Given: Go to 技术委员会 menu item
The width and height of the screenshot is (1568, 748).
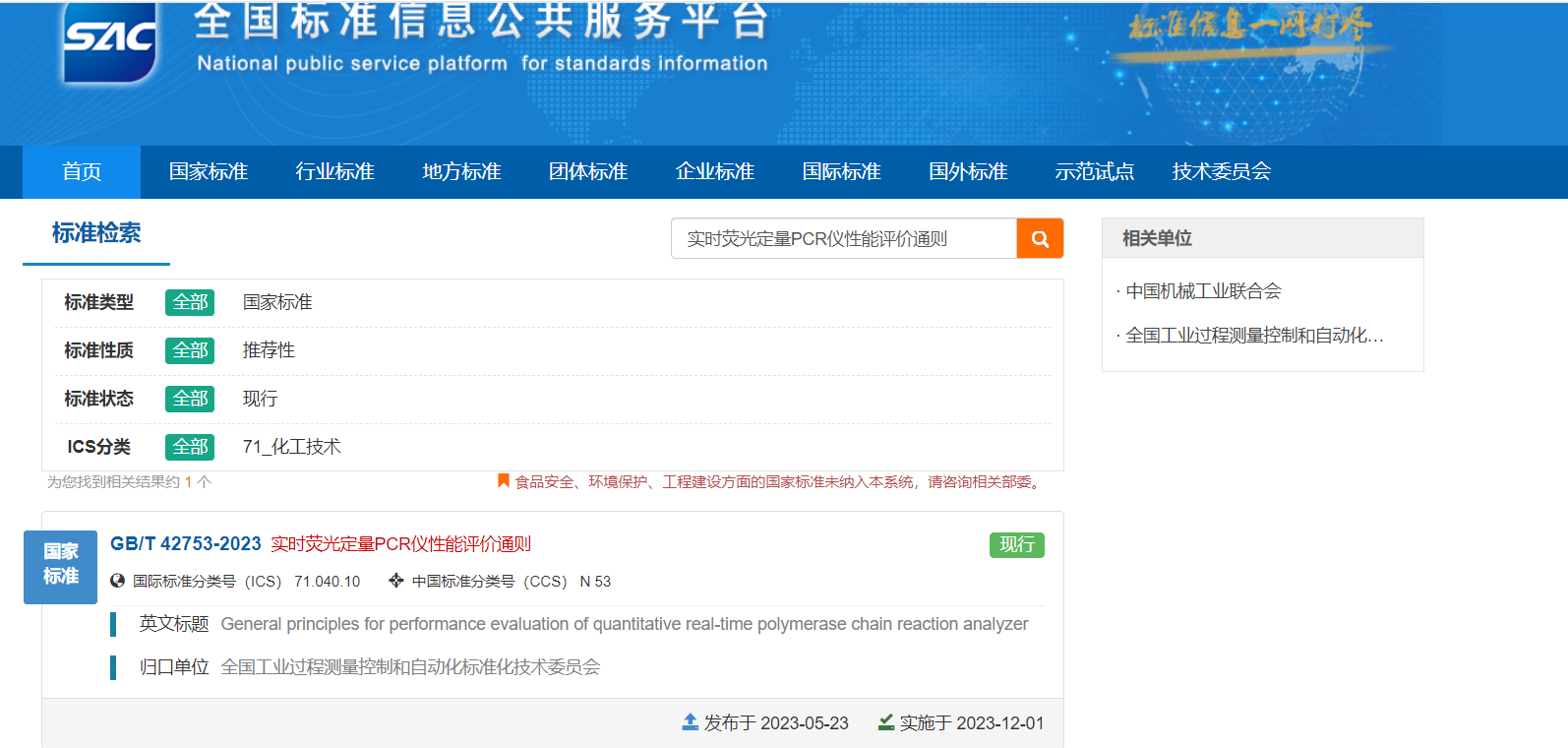Looking at the screenshot, I should [1221, 172].
